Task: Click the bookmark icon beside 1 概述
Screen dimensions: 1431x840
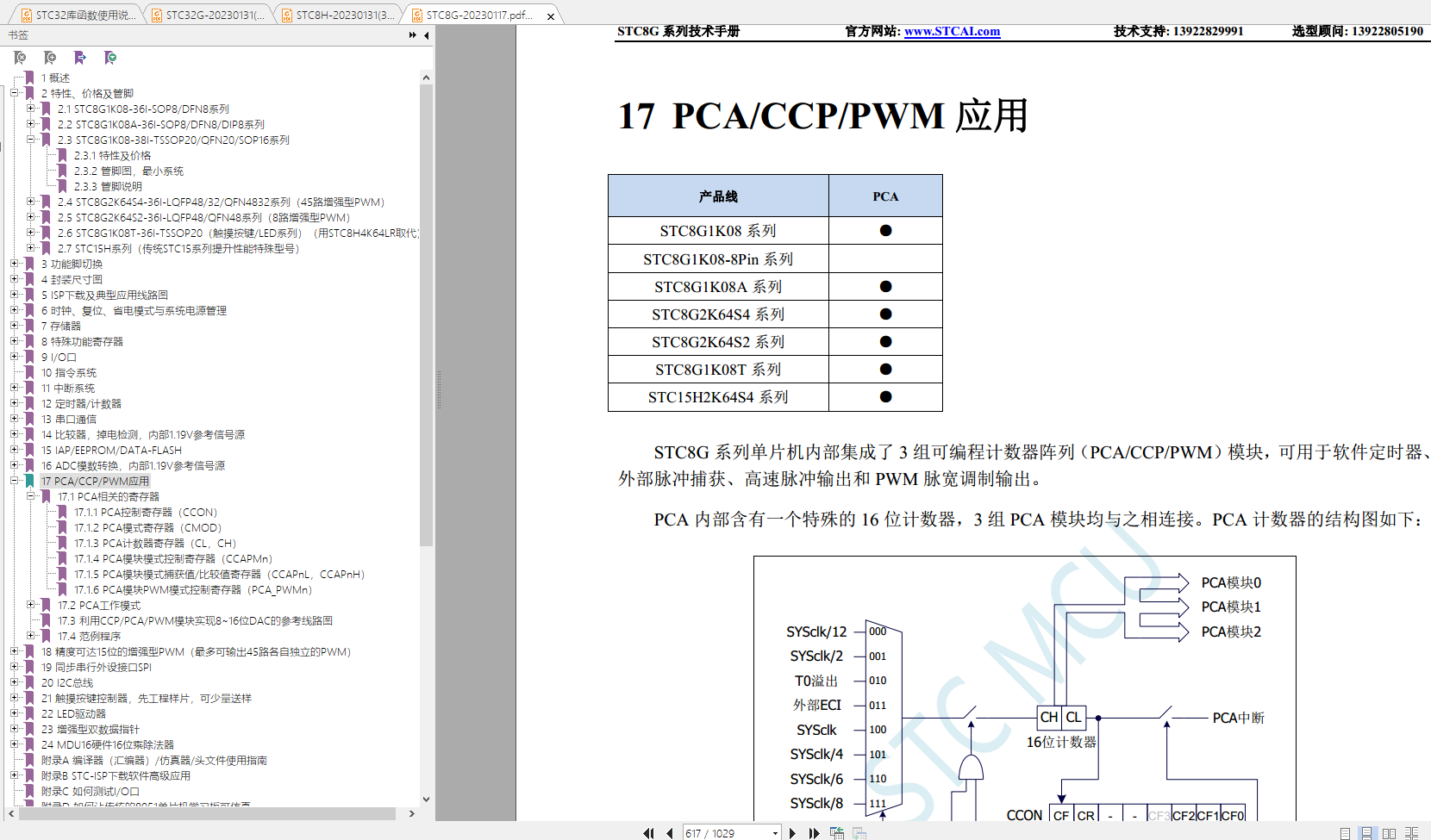Action: click(29, 78)
